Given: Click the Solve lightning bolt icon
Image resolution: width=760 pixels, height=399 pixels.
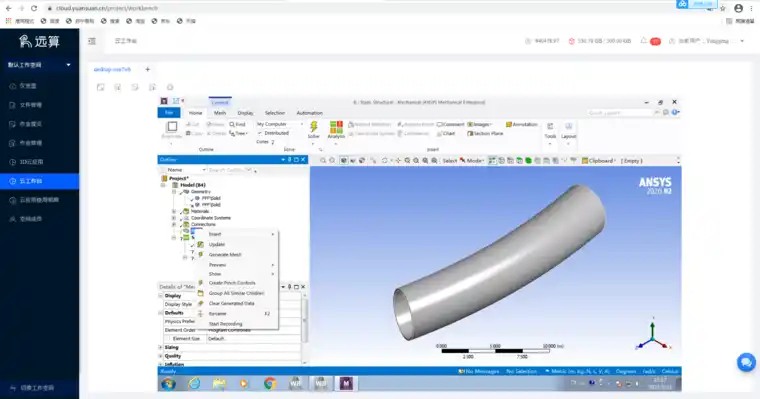Looking at the screenshot, I should (314, 127).
